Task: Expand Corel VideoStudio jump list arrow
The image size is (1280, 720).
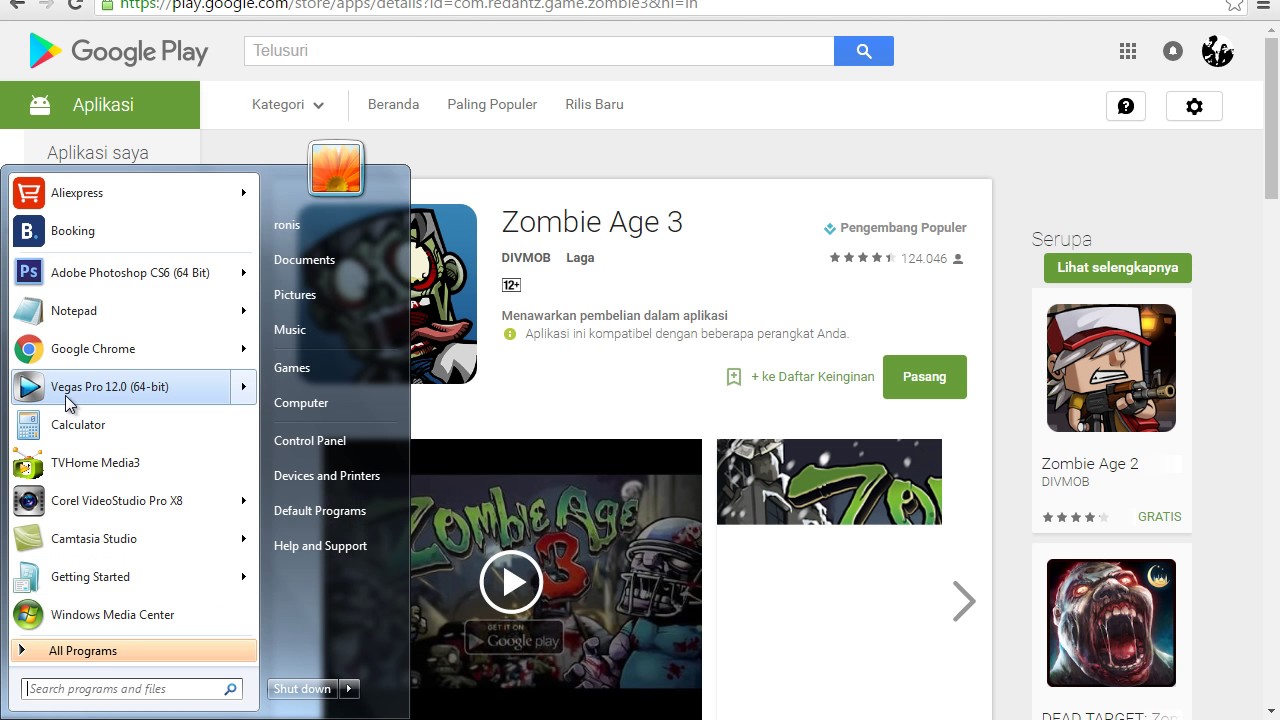Action: coord(243,501)
